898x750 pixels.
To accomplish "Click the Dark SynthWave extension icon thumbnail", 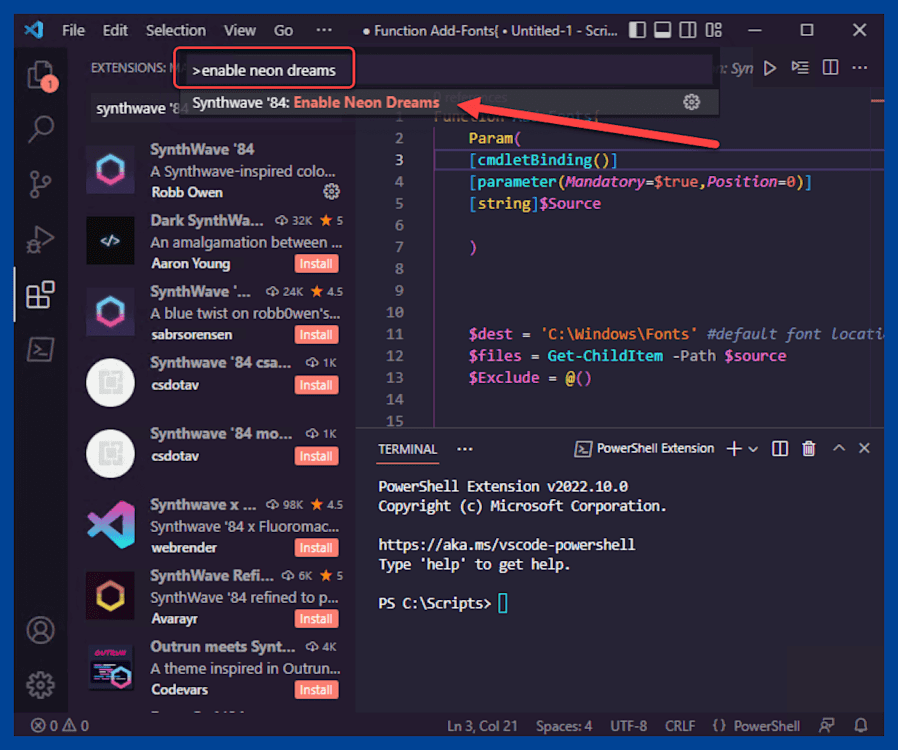I will pos(110,240).
